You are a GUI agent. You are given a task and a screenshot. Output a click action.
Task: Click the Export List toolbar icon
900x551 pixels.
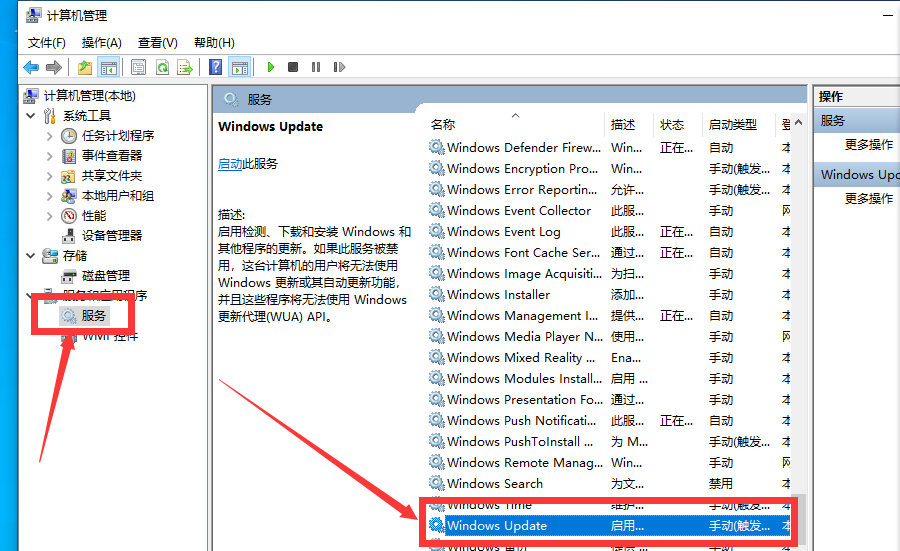pos(184,67)
